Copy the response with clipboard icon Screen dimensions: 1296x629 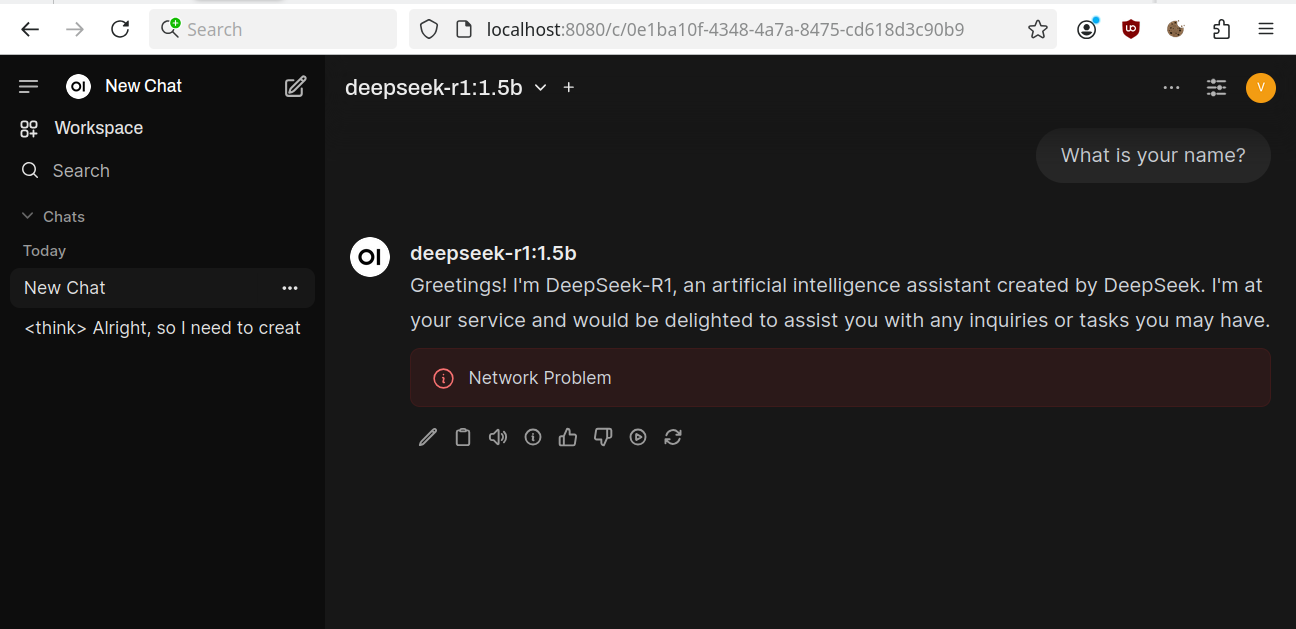click(x=463, y=437)
